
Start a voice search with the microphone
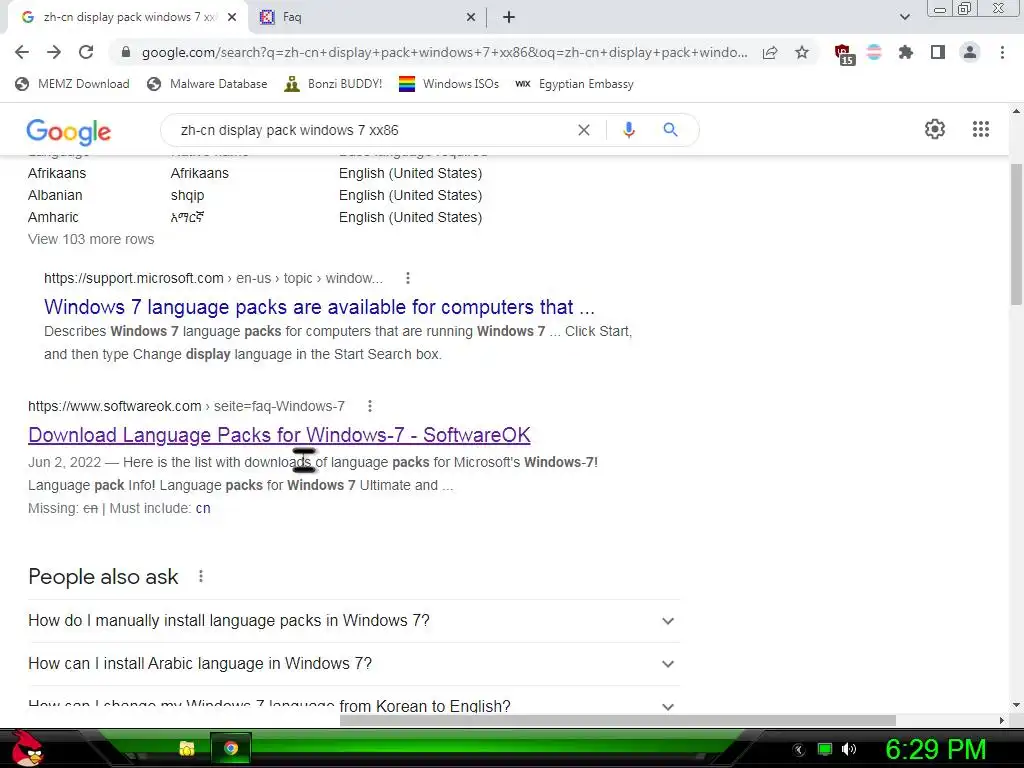[x=629, y=130]
